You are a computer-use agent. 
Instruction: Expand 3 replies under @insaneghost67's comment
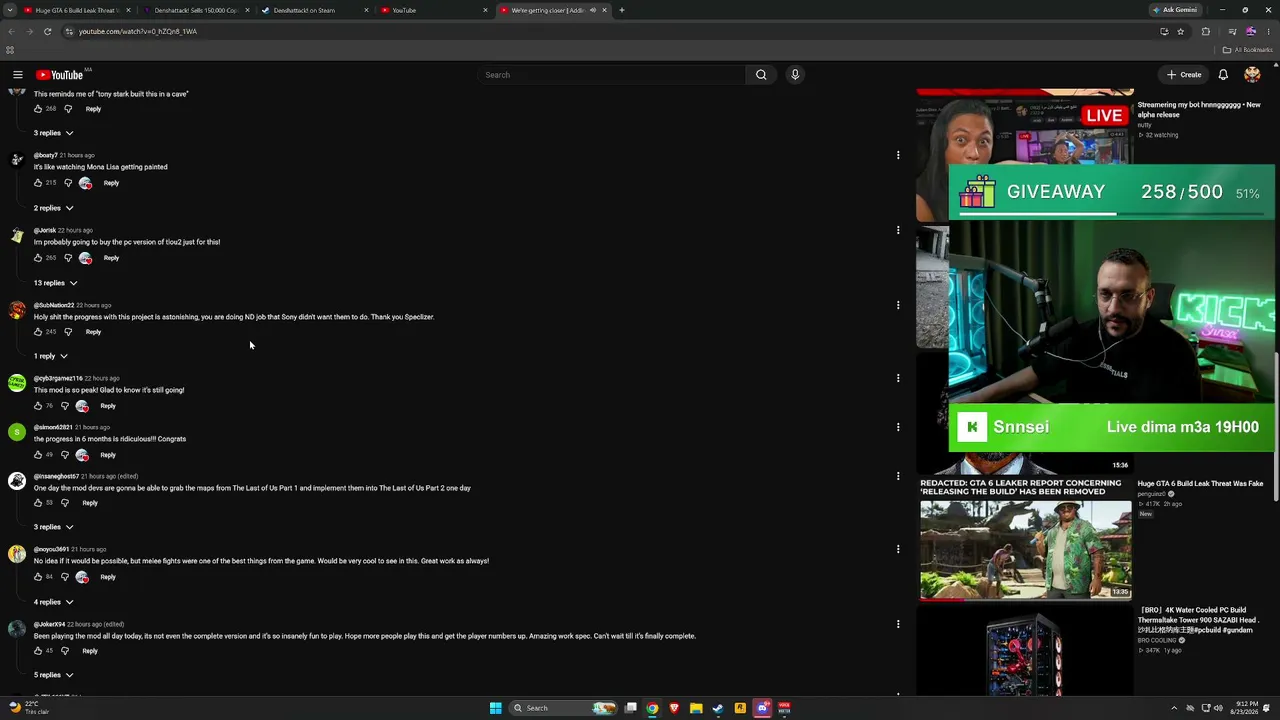point(54,527)
